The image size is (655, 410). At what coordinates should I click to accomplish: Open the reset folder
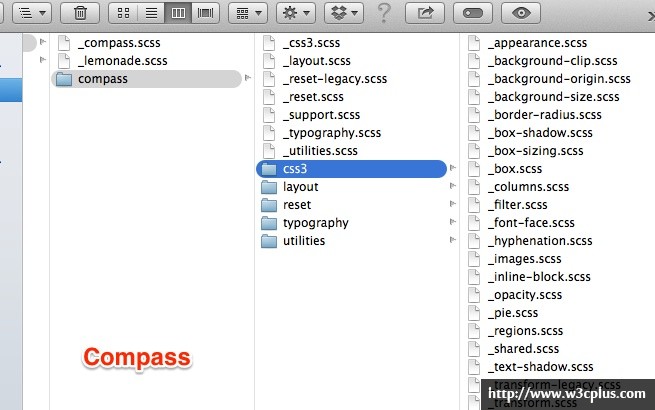coord(297,204)
